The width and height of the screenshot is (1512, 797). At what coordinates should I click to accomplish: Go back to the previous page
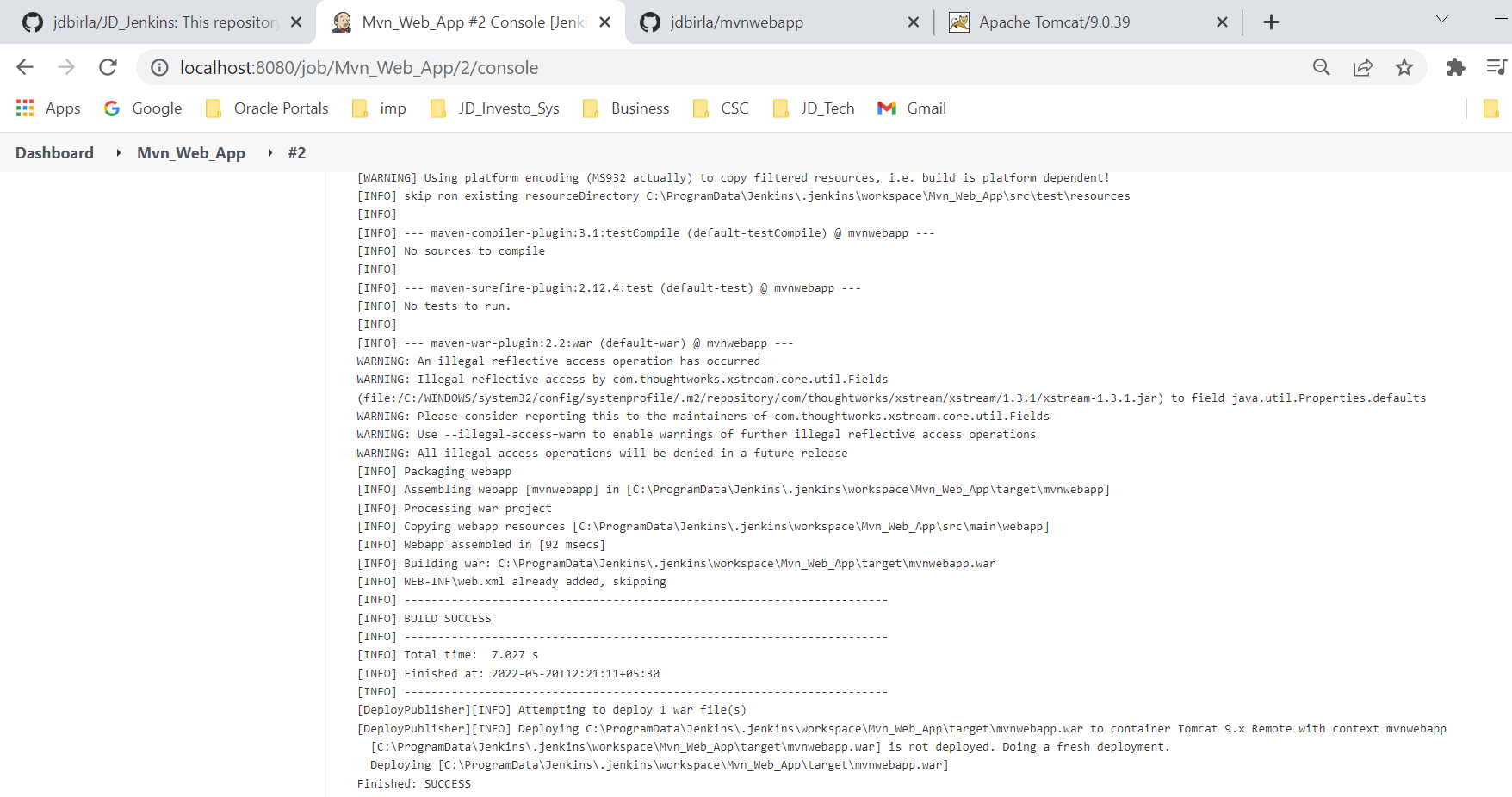pos(25,67)
